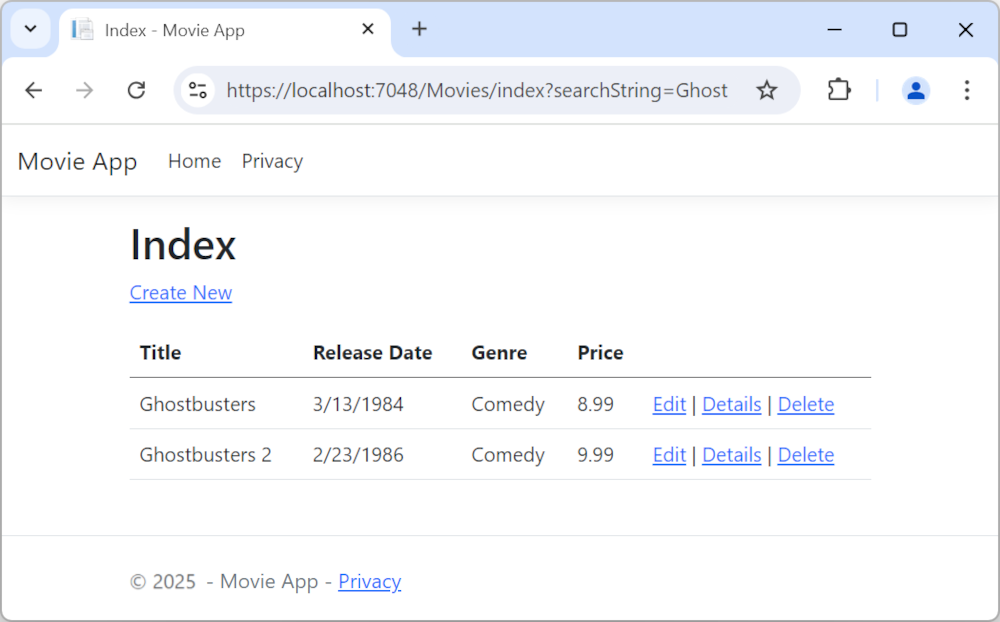The height and width of the screenshot is (622, 1000).
Task: Open the browser profile avatar
Action: (916, 90)
